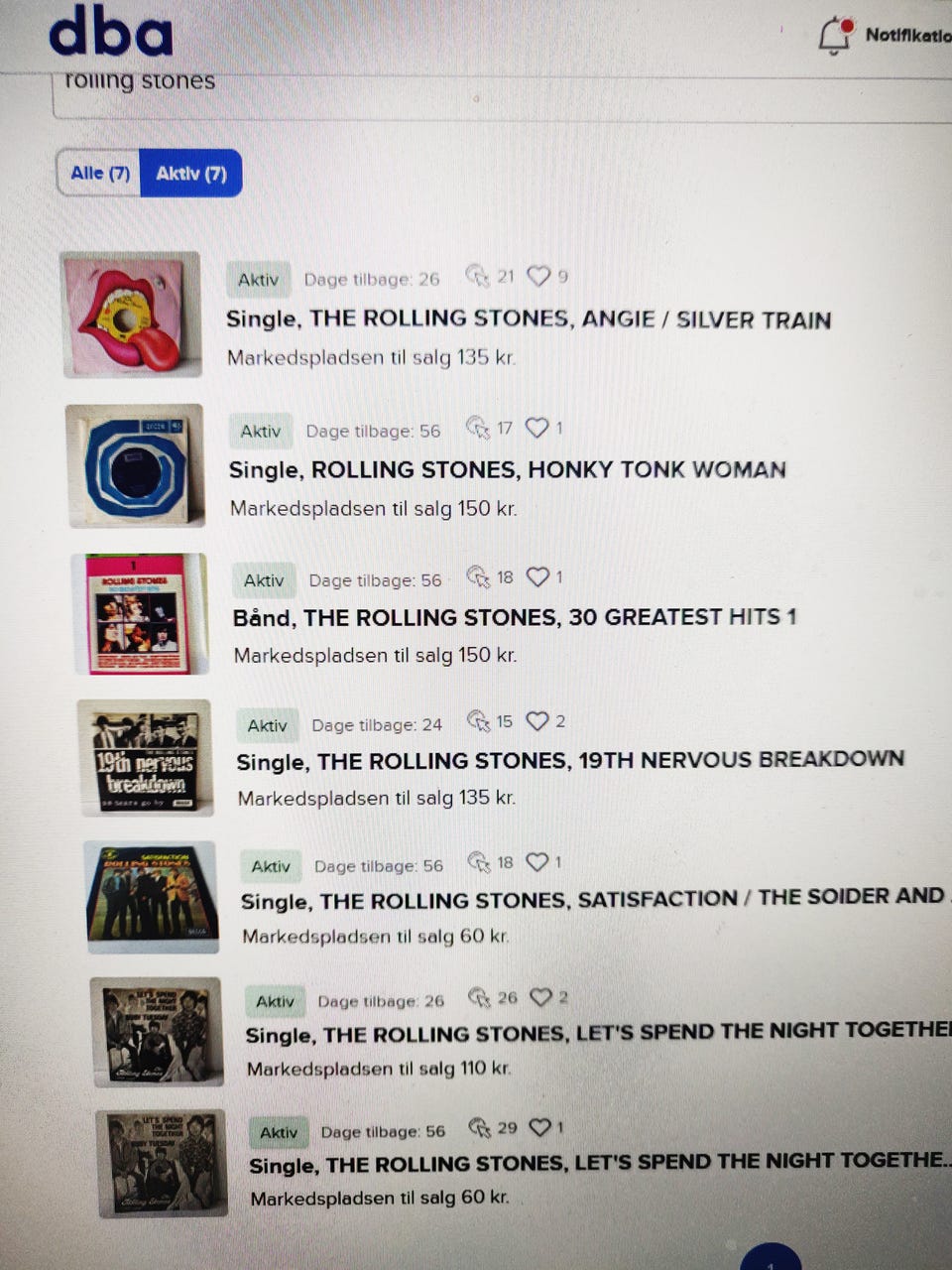Open the blue Honky Tonk Woman thumbnail
952x1270 pixels.
(136, 464)
